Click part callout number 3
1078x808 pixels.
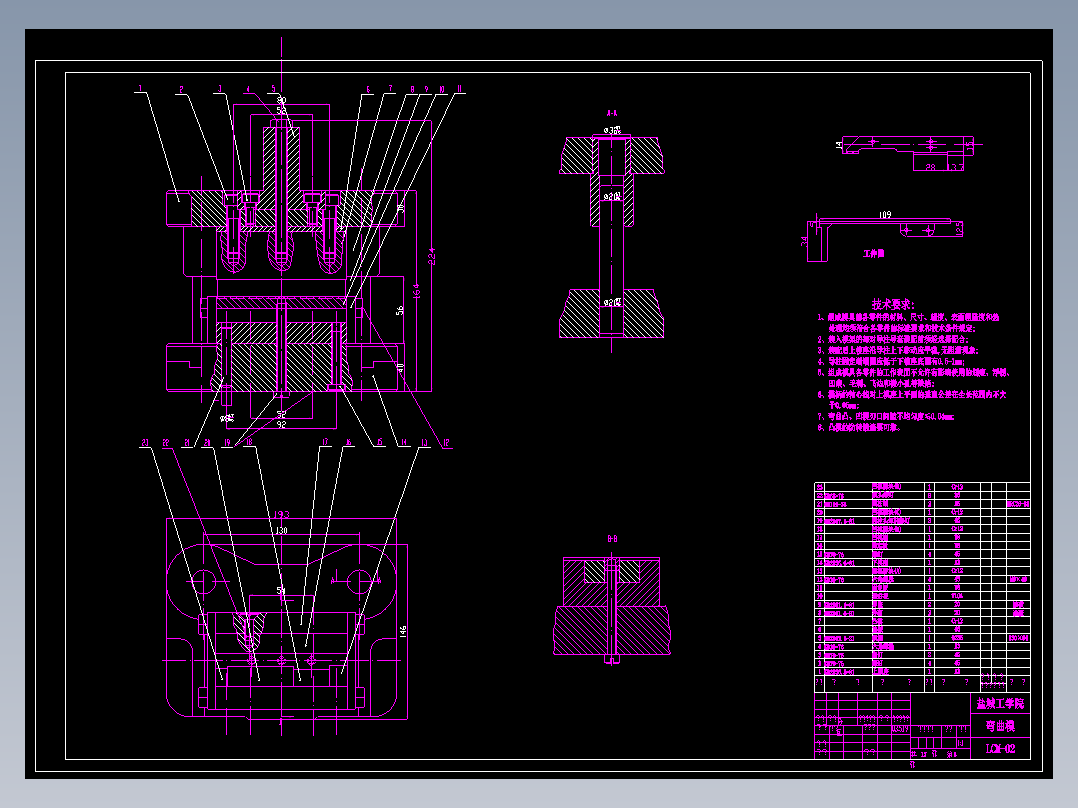click(x=220, y=88)
